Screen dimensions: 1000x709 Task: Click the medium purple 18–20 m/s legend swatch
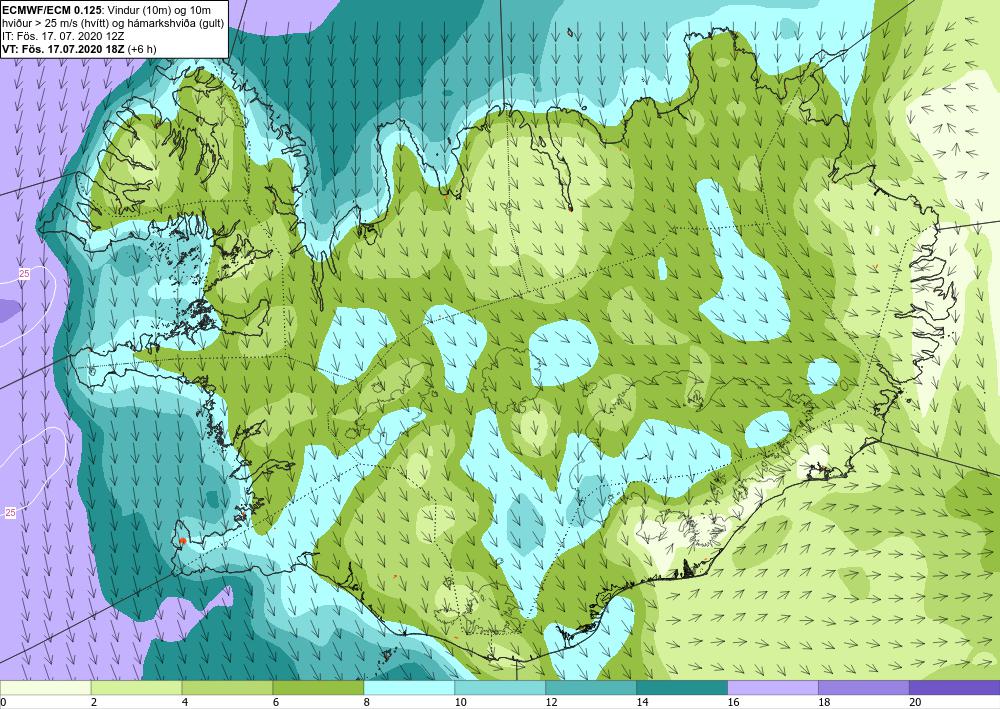pyautogui.click(x=863, y=688)
